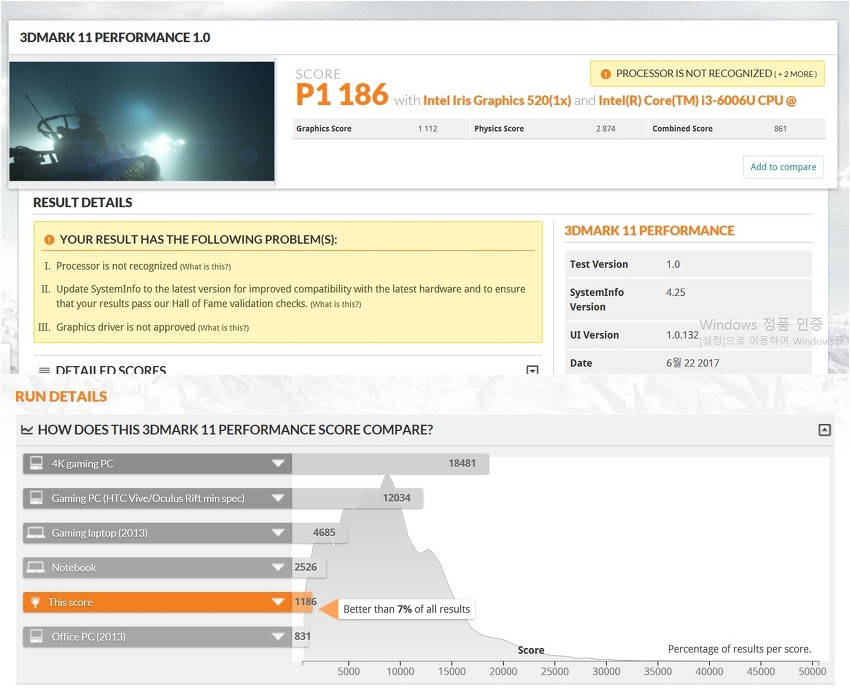850x693 pixels.
Task: Expand the This score dropdown arrow
Action: (x=278, y=602)
